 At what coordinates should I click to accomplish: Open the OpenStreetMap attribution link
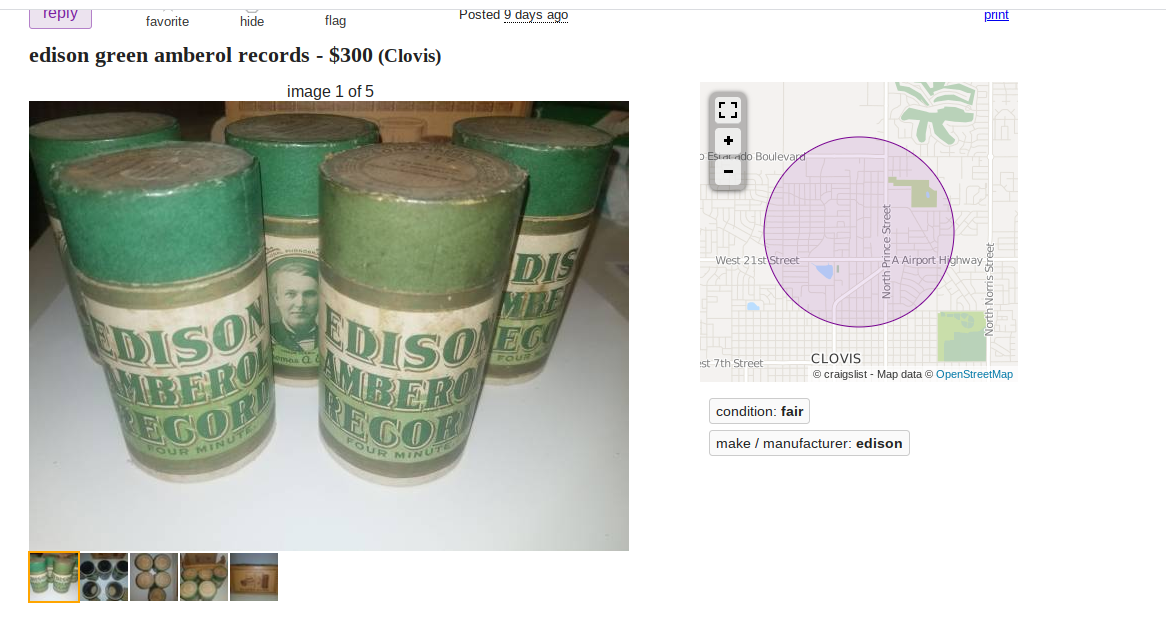click(x=974, y=375)
